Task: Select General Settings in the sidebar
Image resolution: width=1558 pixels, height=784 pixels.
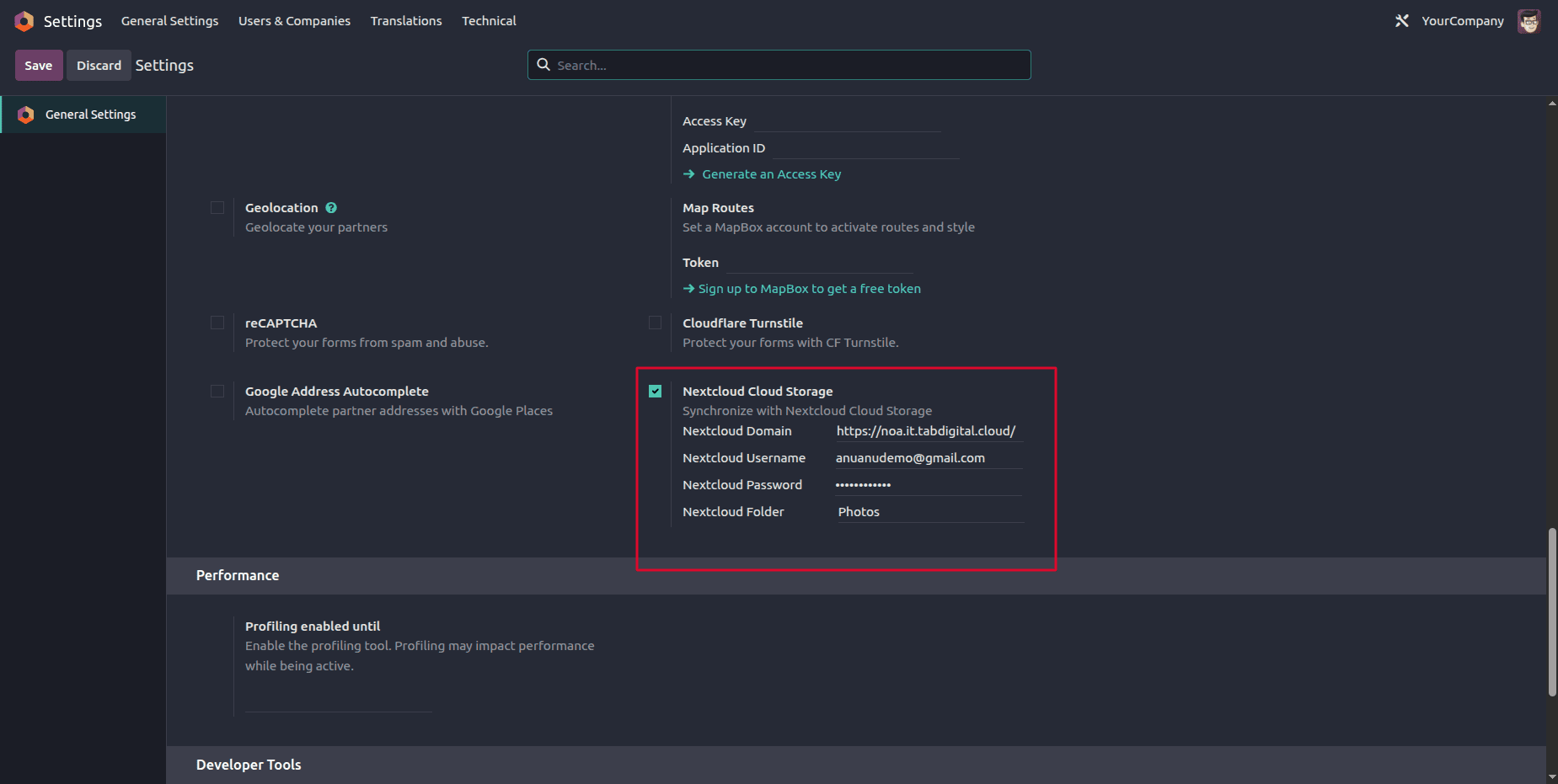Action: point(83,115)
